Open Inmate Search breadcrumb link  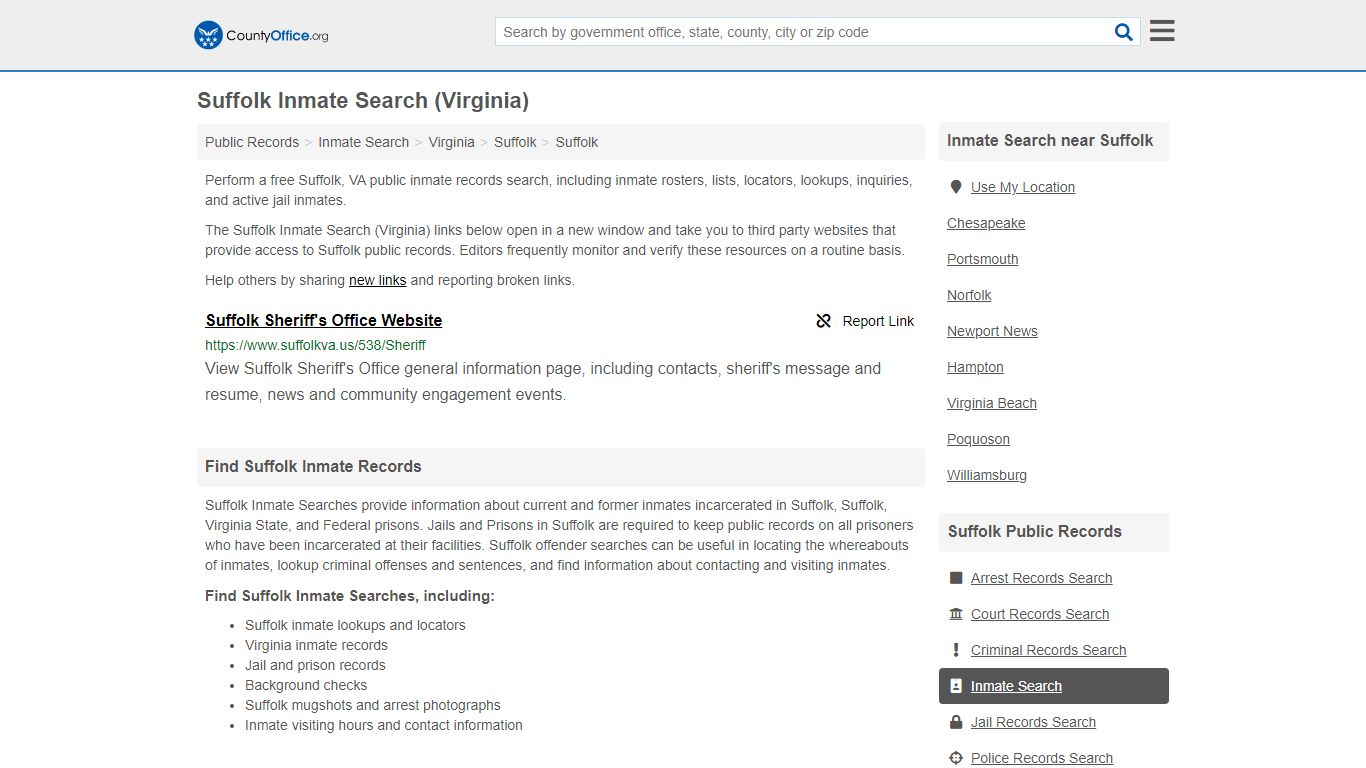(x=363, y=142)
